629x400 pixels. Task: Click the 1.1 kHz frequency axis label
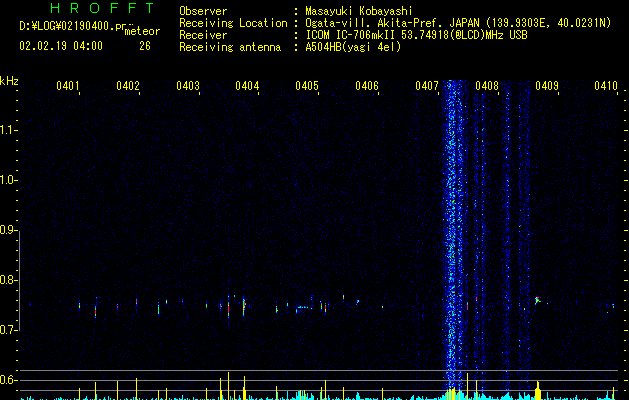[x=8, y=130]
